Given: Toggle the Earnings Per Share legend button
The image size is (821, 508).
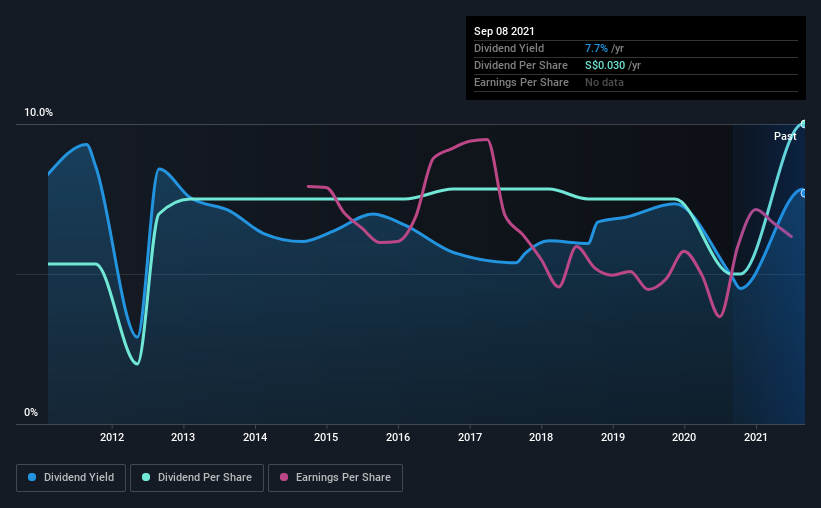Looking at the screenshot, I should point(335,478).
